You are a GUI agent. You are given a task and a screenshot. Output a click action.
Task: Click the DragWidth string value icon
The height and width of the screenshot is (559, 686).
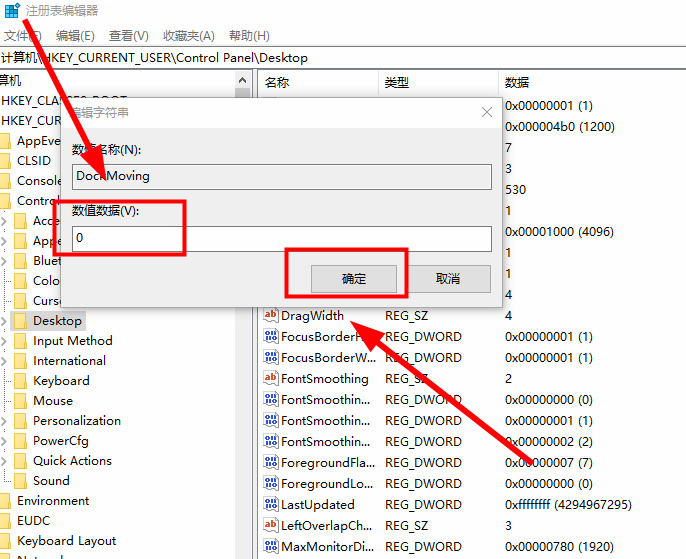tap(270, 316)
